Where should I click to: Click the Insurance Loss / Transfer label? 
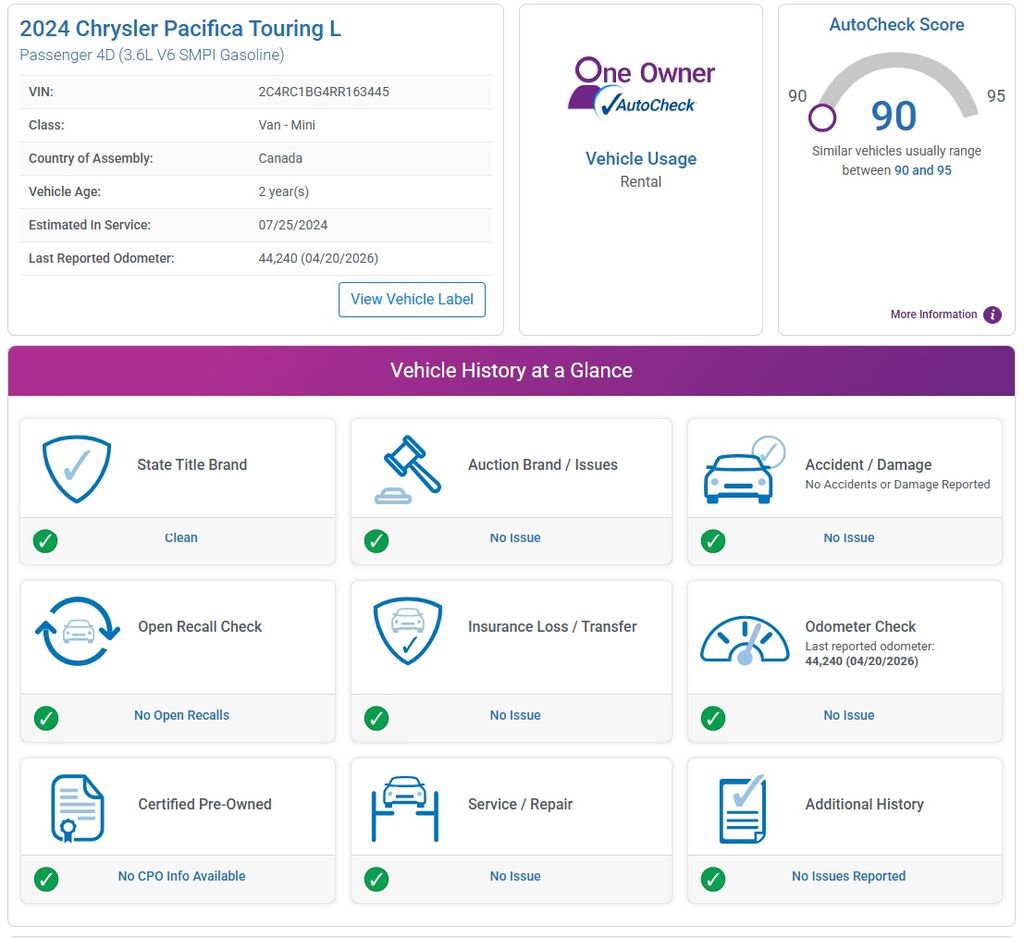(552, 626)
